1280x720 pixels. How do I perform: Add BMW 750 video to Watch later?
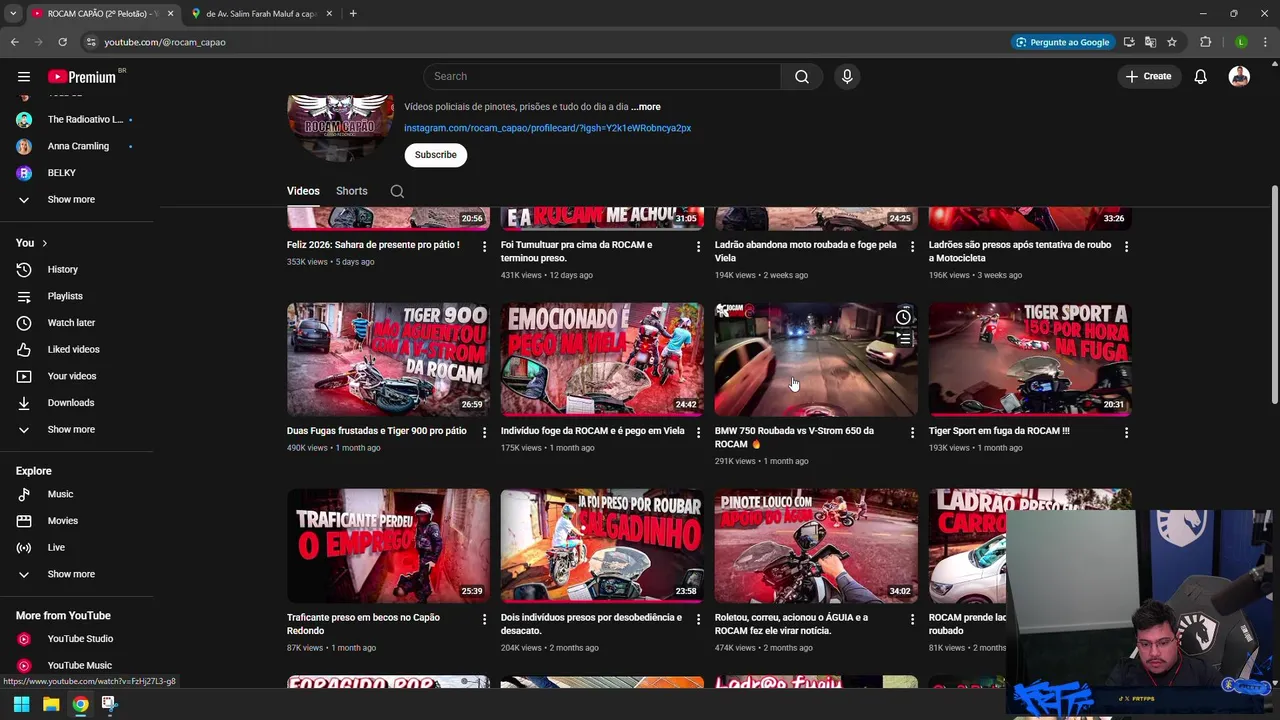click(903, 317)
